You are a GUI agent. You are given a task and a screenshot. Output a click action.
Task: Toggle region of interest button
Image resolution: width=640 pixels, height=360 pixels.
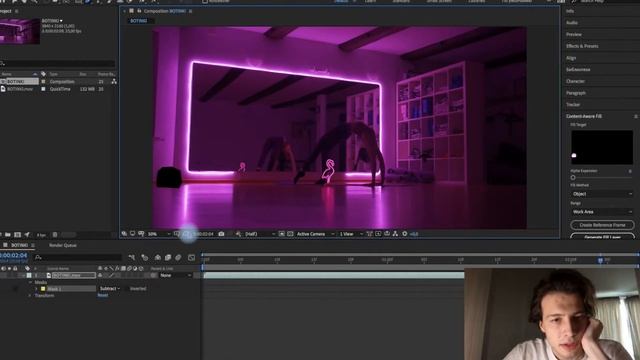[282, 234]
